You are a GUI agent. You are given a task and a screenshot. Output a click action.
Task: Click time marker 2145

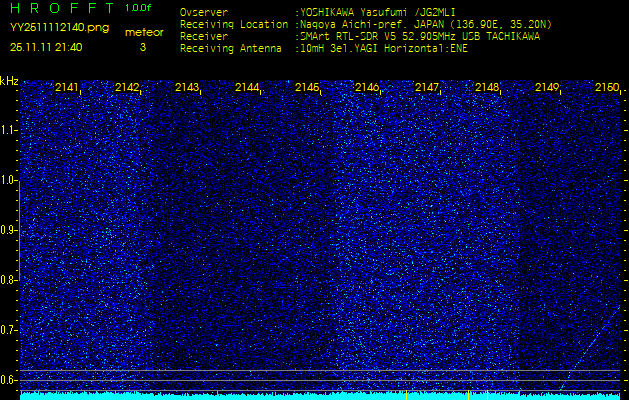pos(307,87)
